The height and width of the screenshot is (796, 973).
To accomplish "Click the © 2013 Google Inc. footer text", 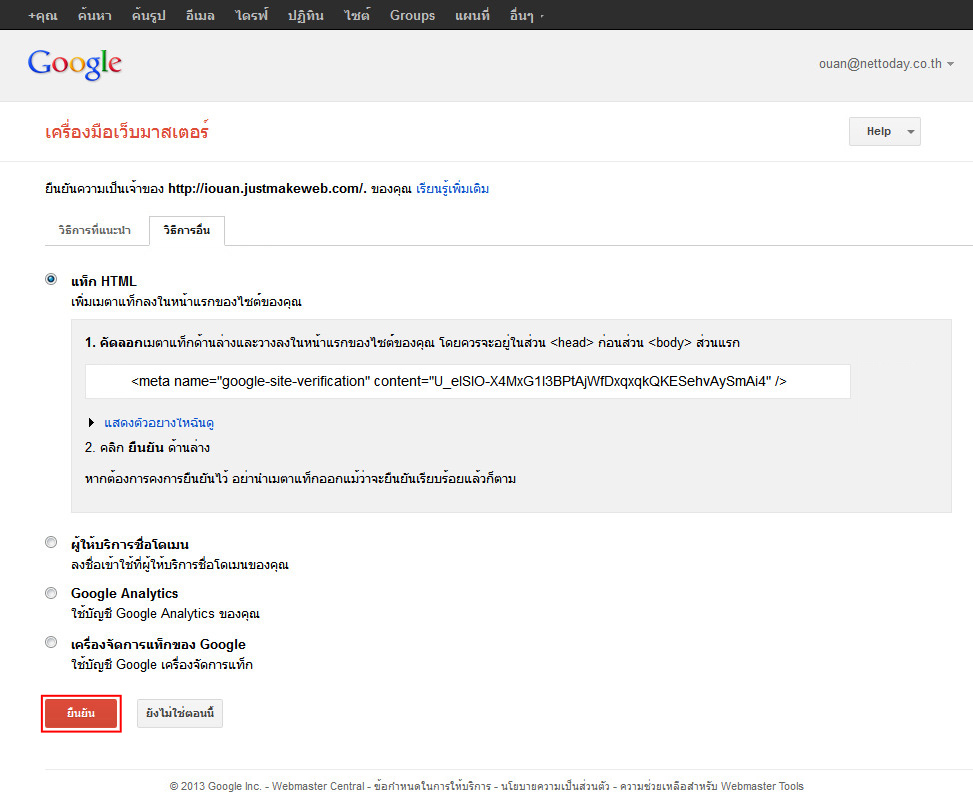I will [x=215, y=786].
